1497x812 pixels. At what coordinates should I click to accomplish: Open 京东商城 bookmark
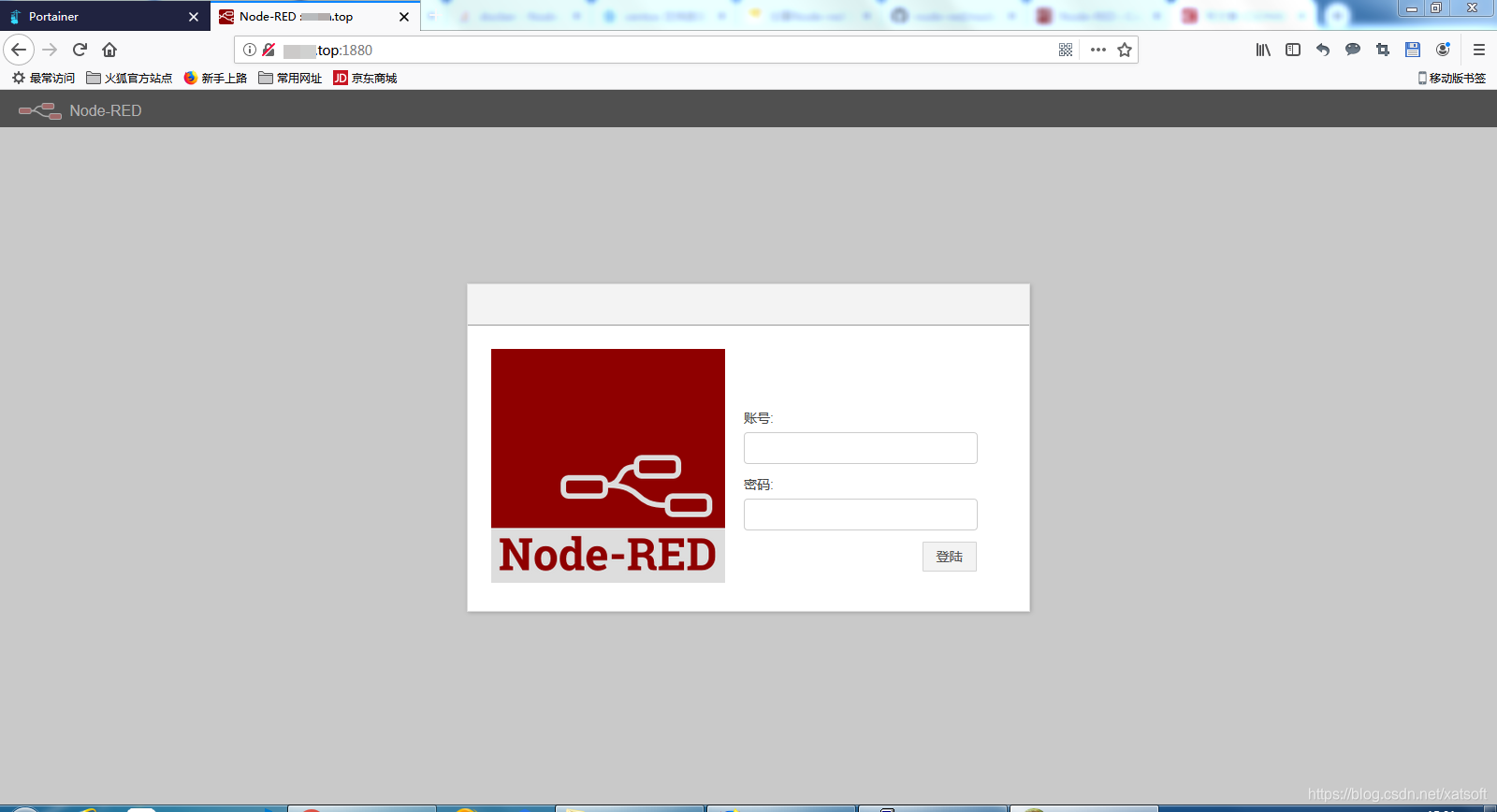tap(365, 78)
